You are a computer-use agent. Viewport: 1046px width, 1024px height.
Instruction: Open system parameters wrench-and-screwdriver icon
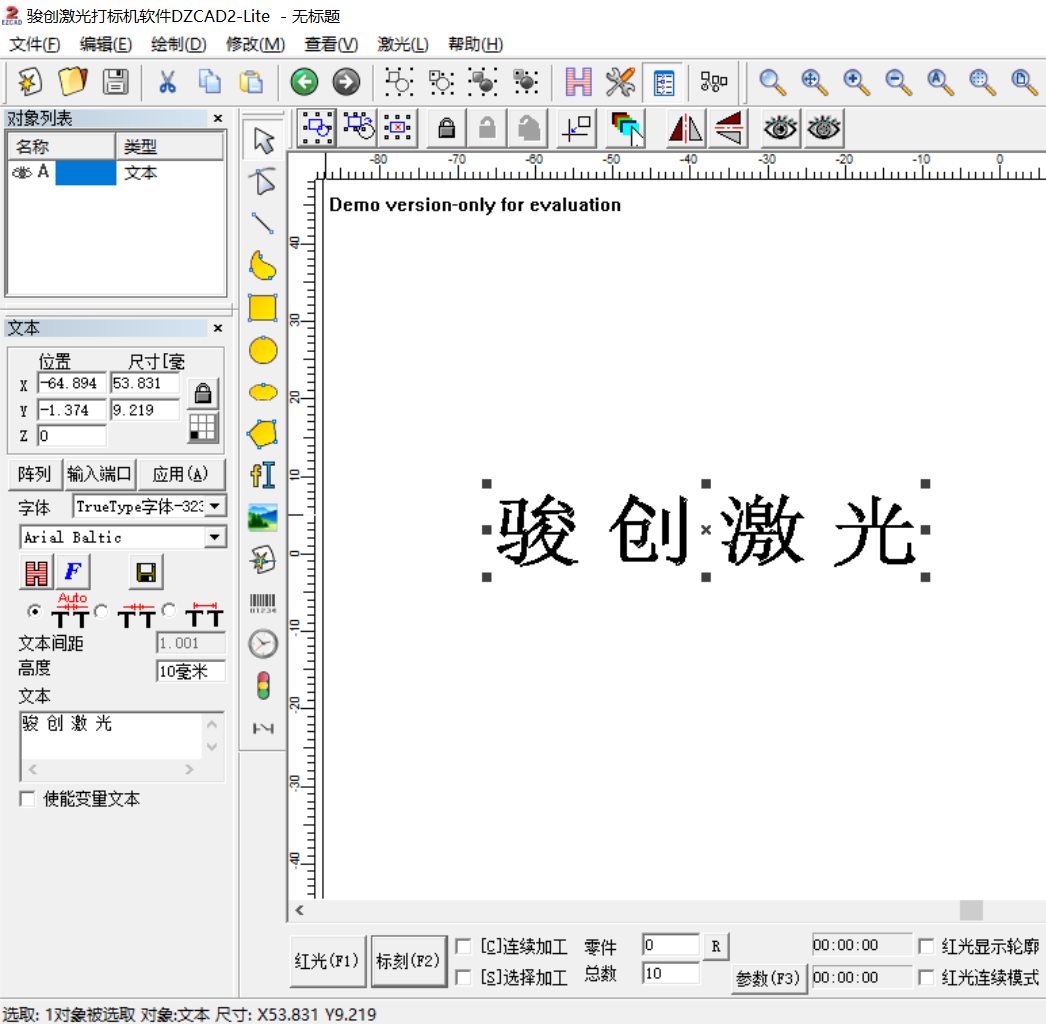[x=620, y=82]
